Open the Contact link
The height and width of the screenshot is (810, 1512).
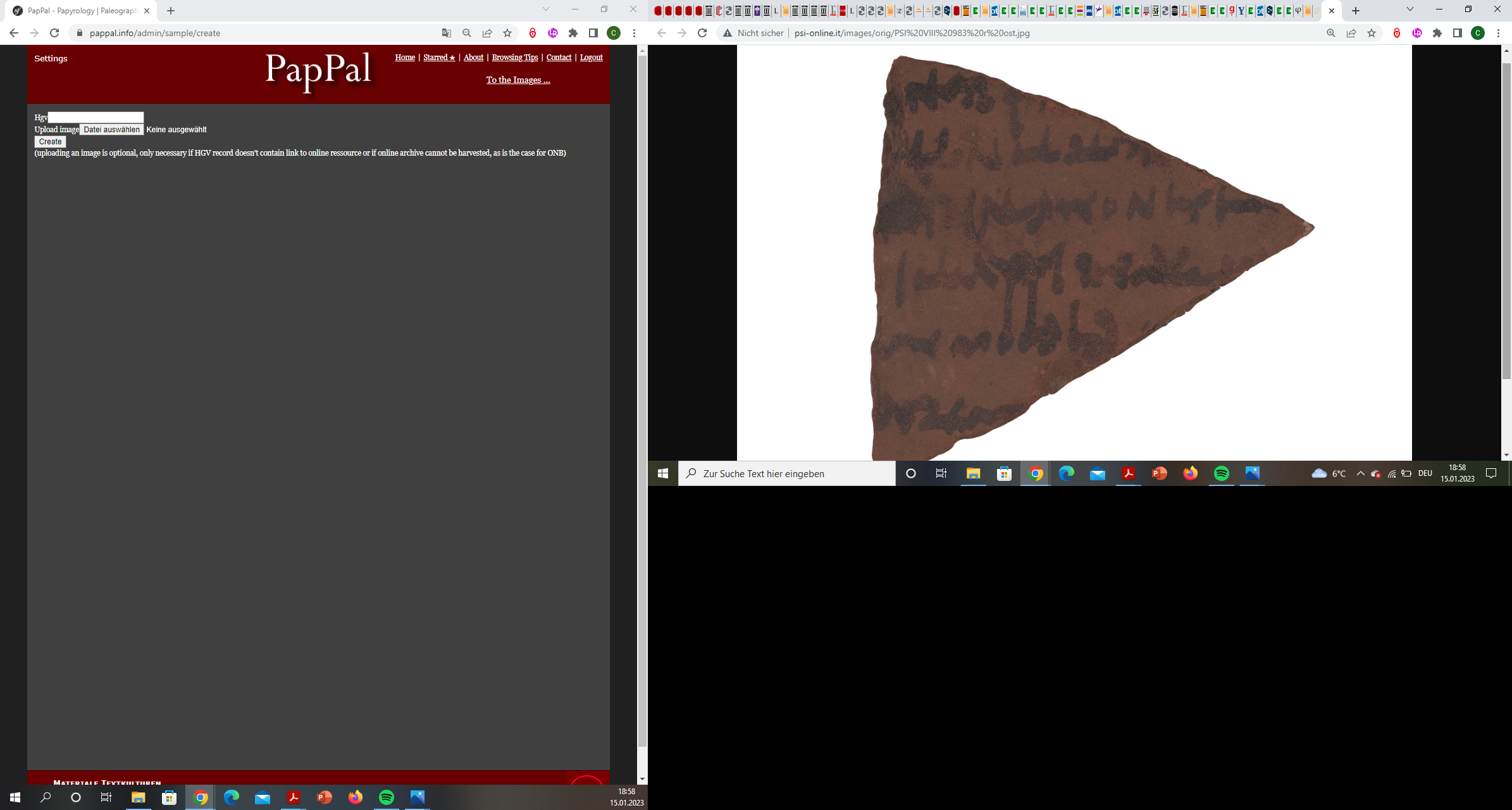559,58
